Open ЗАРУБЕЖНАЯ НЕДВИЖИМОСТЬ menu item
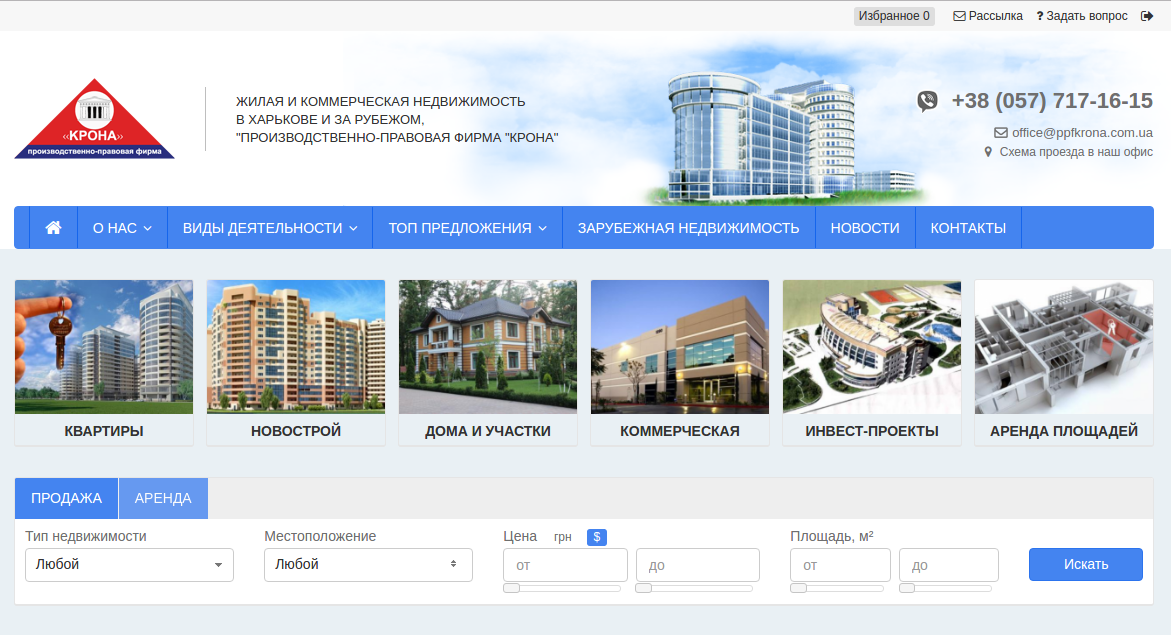The image size is (1171, 635). click(689, 228)
